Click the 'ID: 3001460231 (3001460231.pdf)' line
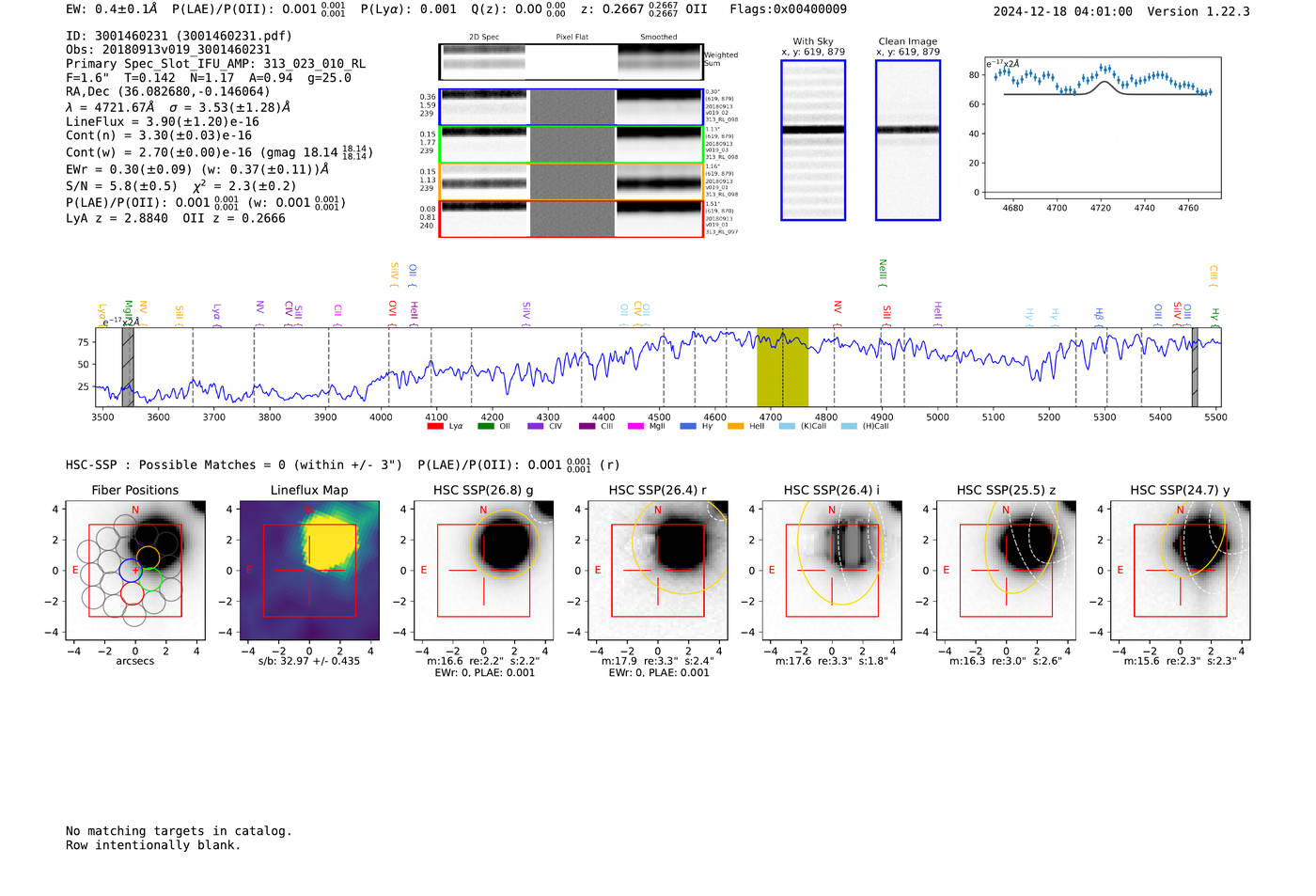 point(179,36)
